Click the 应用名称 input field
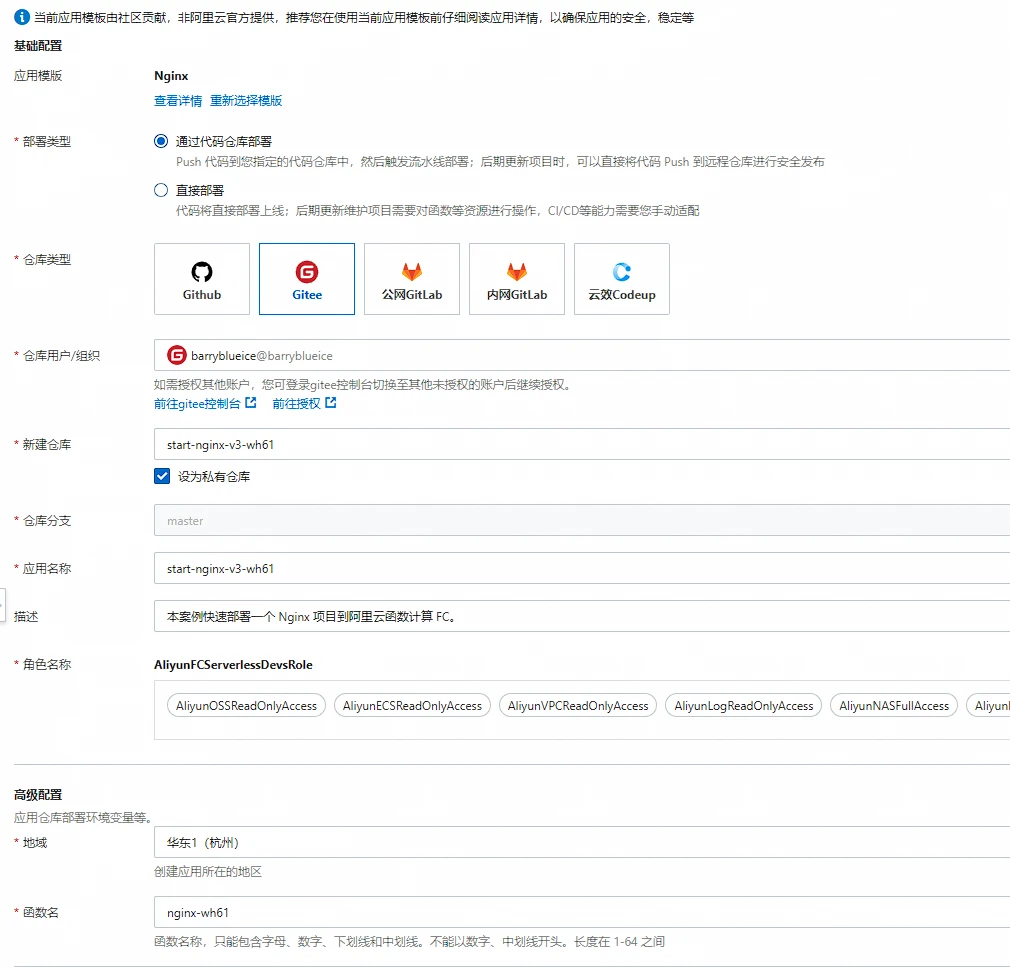Screen dimensions: 1010x968 [x=582, y=569]
